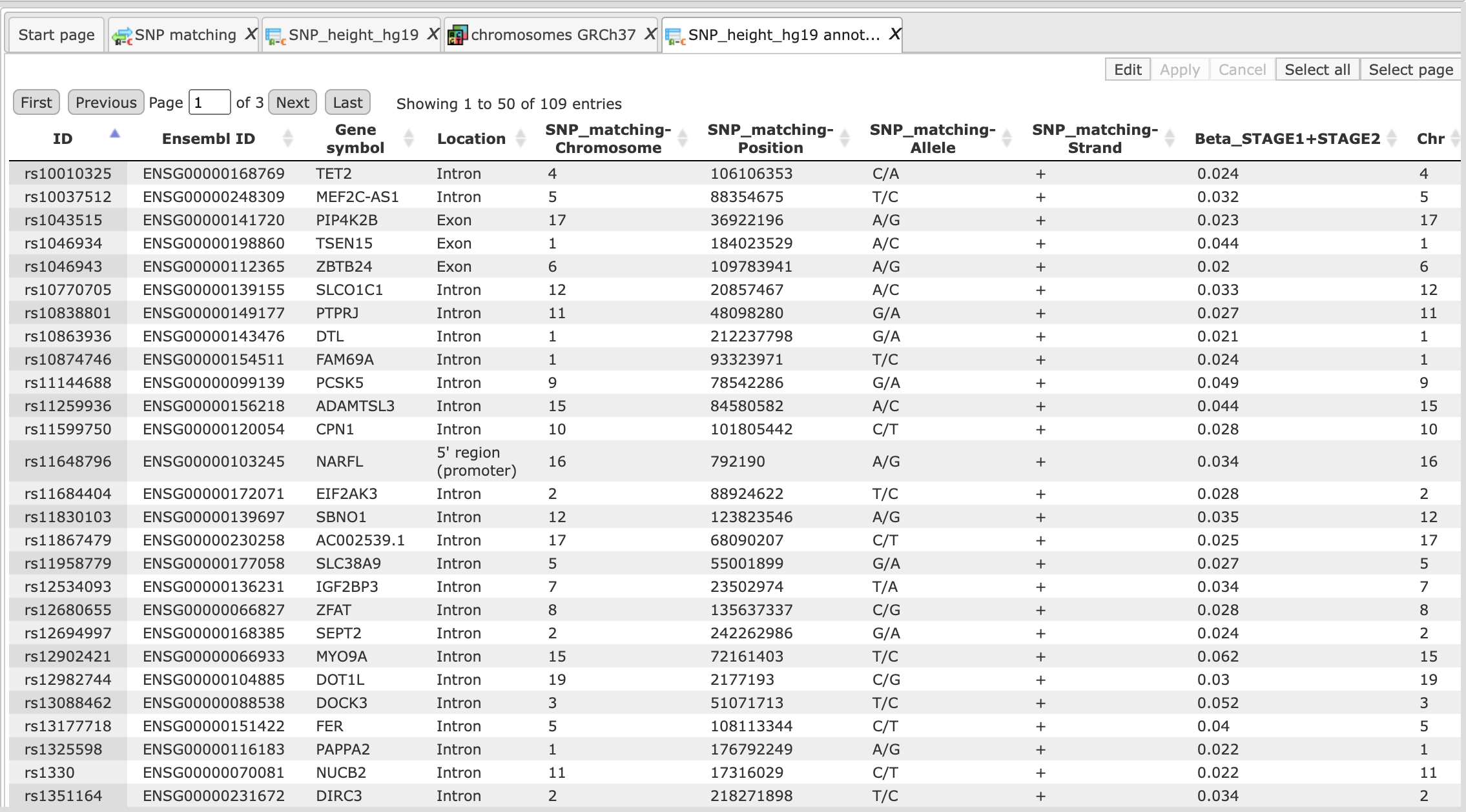Close the SNP_height_hg19 annot... tab
Image resolution: width=1466 pixels, height=812 pixels.
[894, 35]
